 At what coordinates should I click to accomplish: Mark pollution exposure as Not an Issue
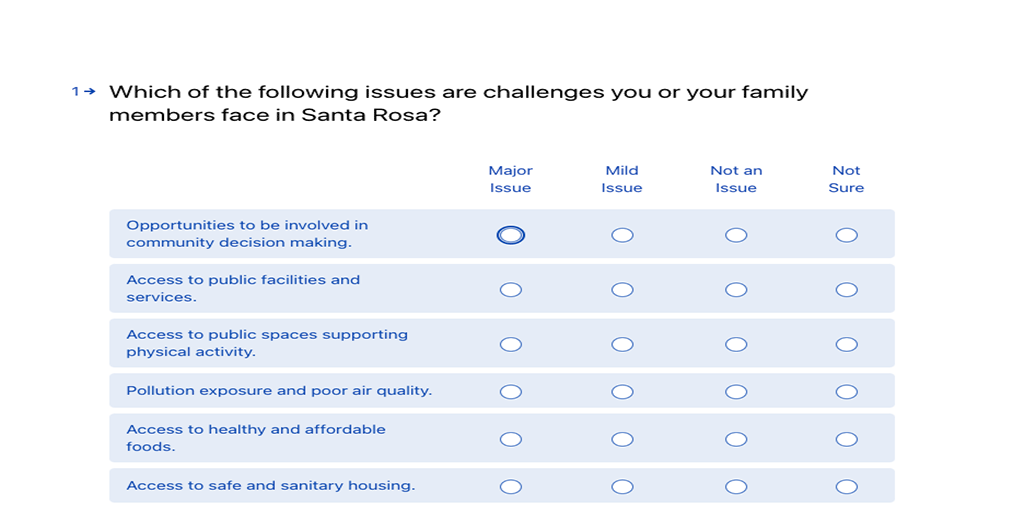click(x=736, y=392)
